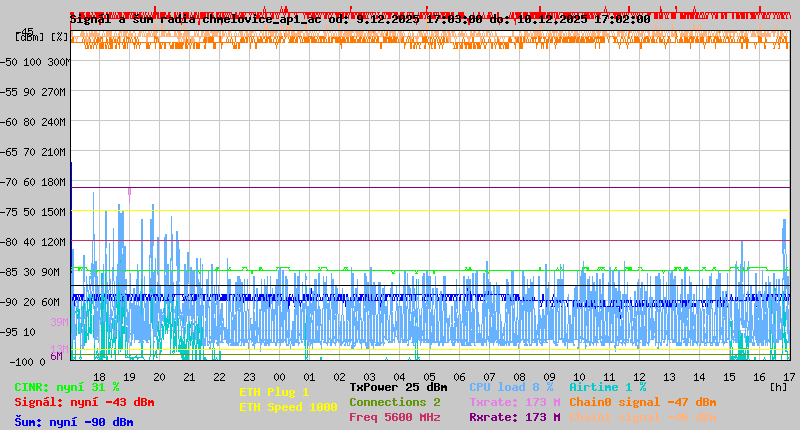The width and height of the screenshot is (800, 430).
Task: Click the Connections 2 legend entry
Action: coord(395,402)
